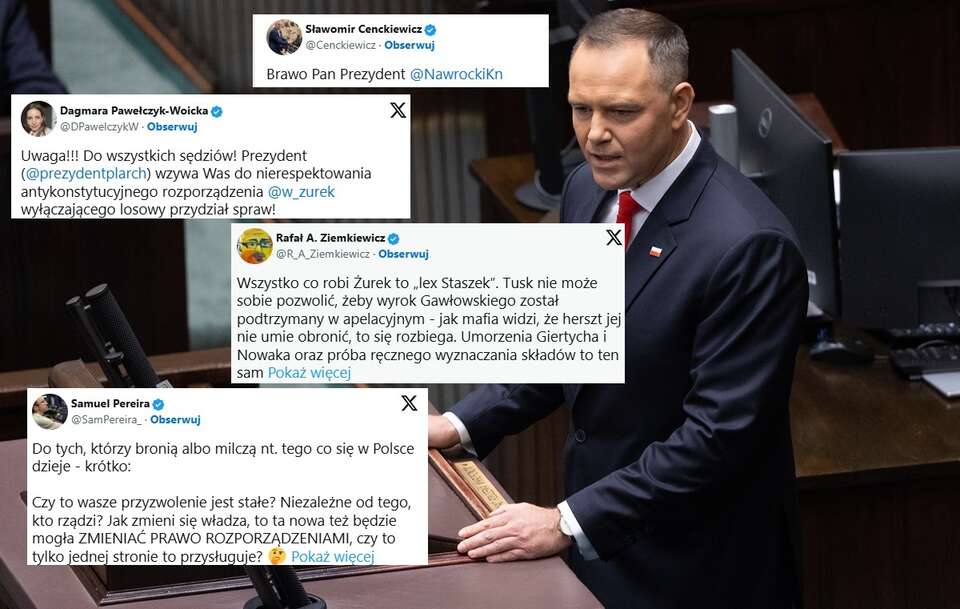Click Samuel Pereira verified badge
Viewport: 960px width, 609px height.
[x=158, y=404]
